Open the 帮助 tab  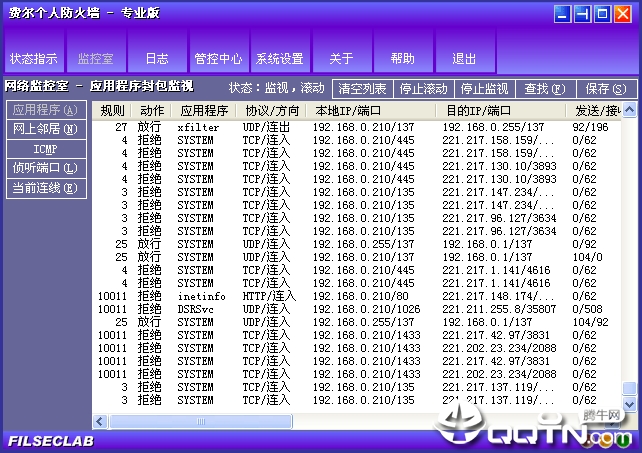click(x=403, y=51)
